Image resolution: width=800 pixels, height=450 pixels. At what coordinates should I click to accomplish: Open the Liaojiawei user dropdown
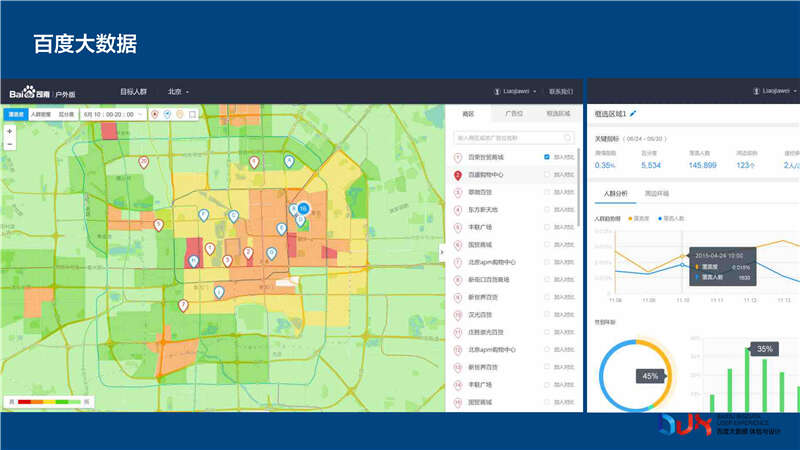point(517,91)
